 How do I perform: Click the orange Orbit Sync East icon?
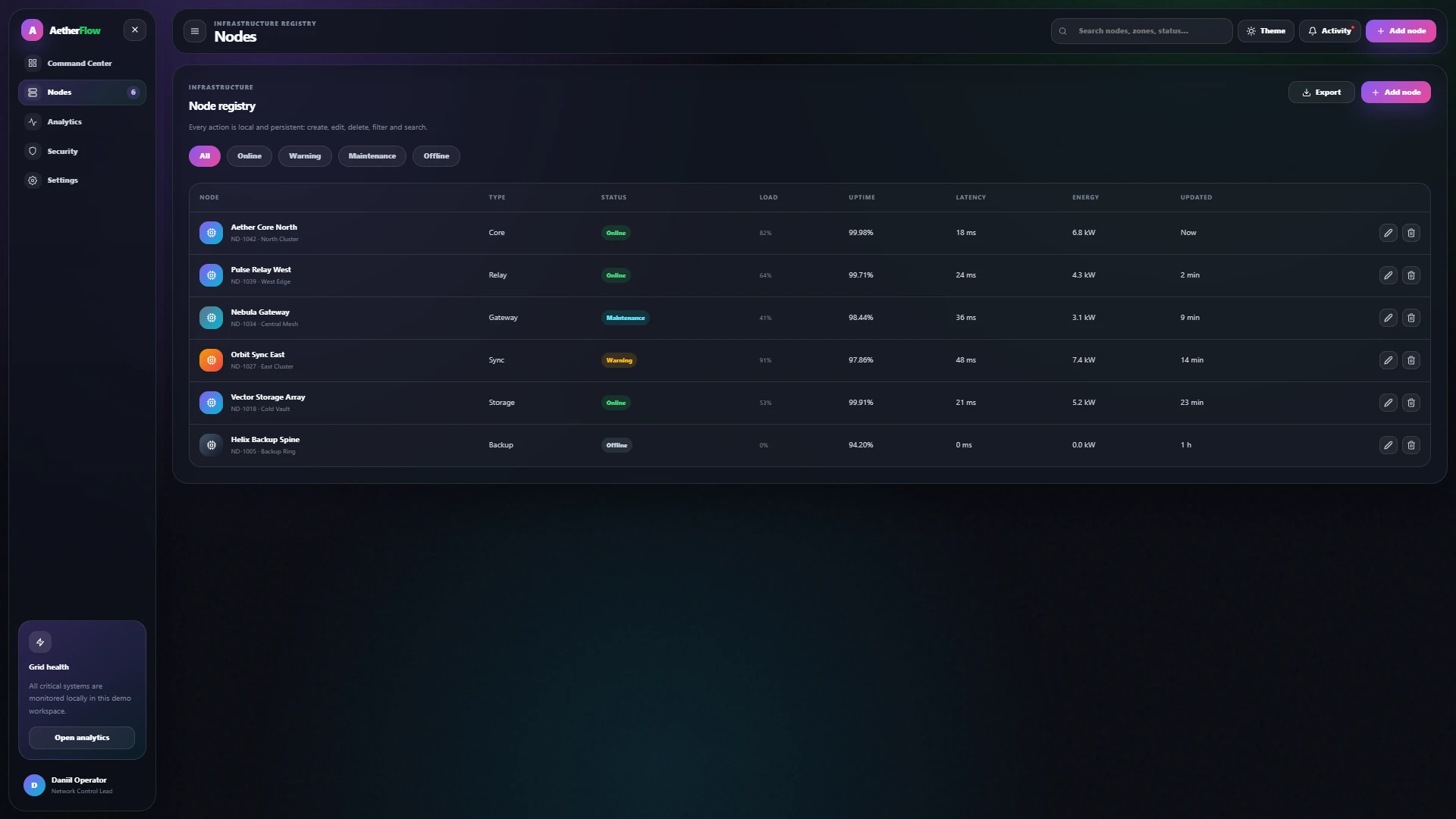click(x=211, y=360)
